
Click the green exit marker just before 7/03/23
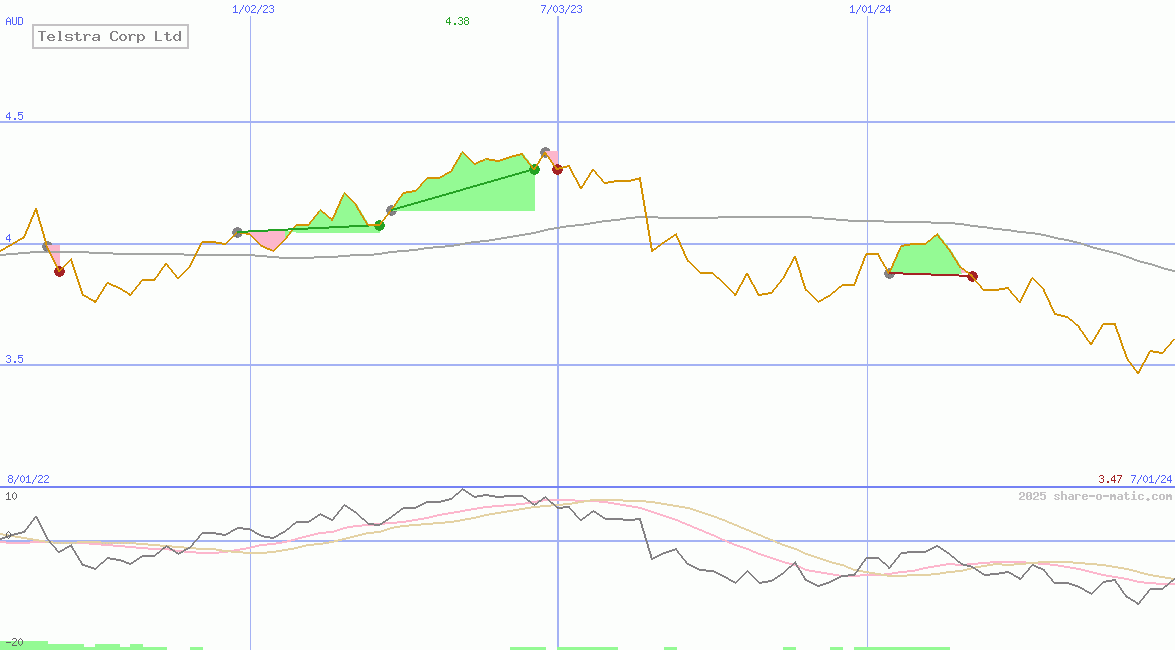(534, 169)
